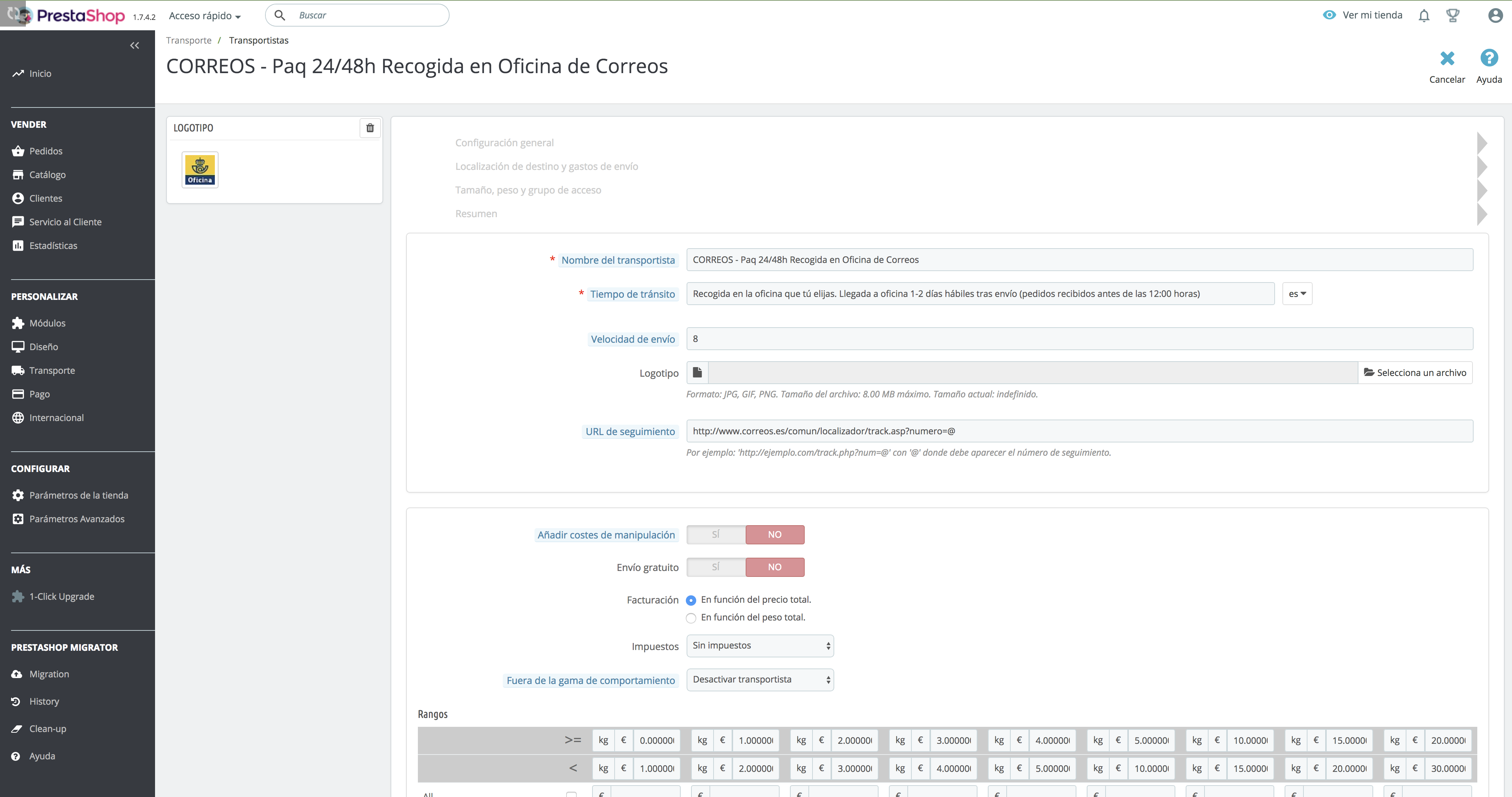
Task: Click the magnifier search icon
Action: tap(280, 15)
